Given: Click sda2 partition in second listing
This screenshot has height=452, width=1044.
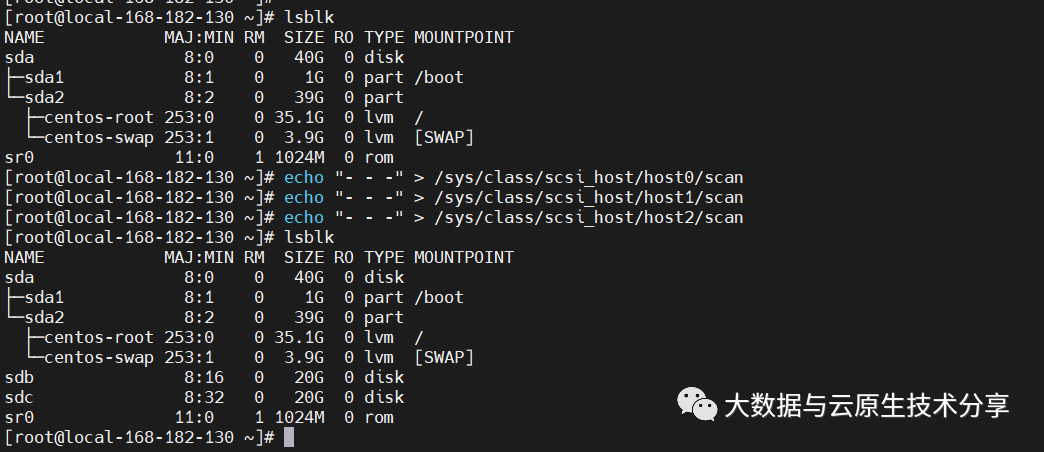Looking at the screenshot, I should point(44,317).
